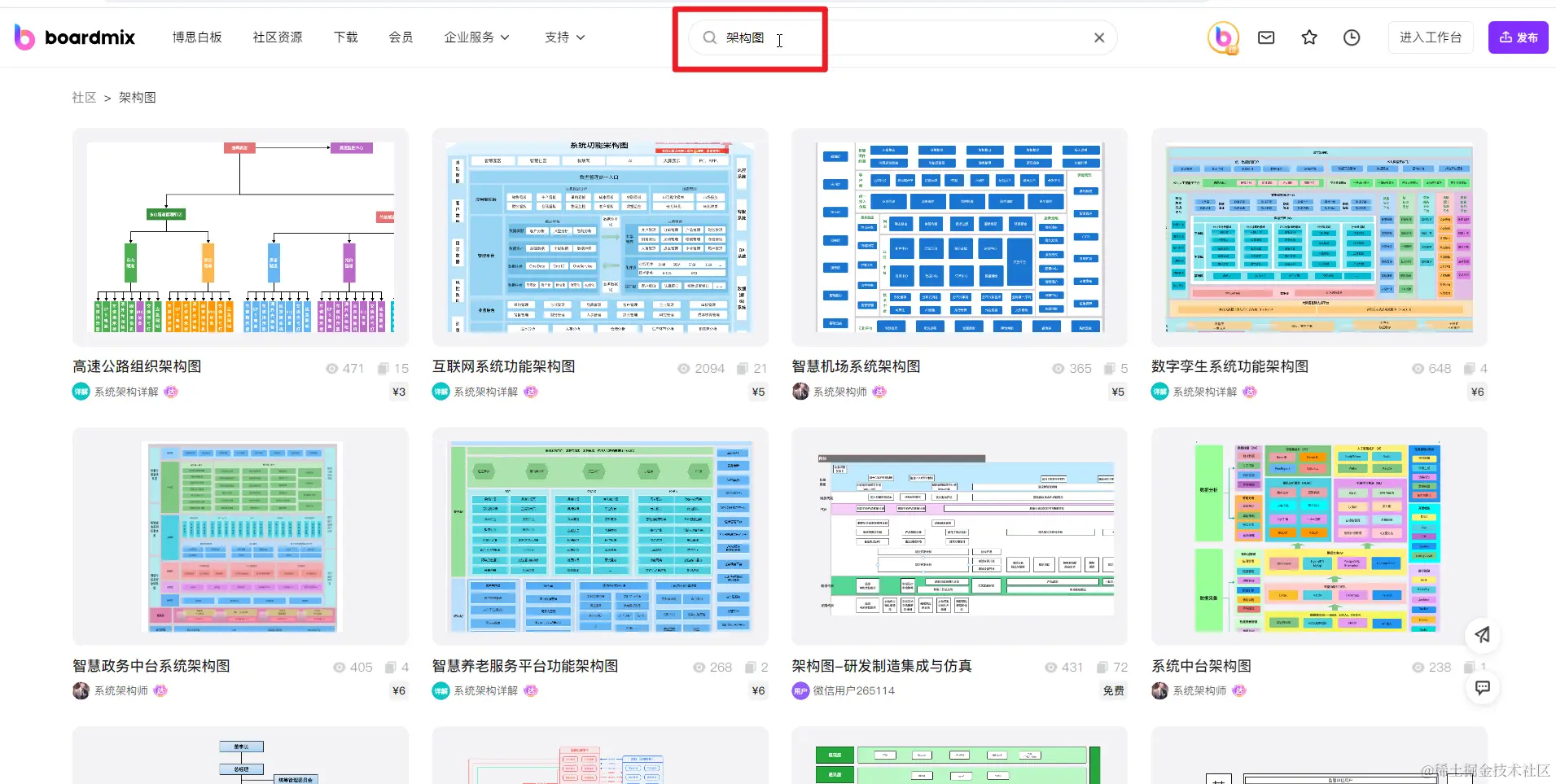This screenshot has height=784, width=1556.
Task: Click author name 微信用户265114
Action: coord(853,690)
